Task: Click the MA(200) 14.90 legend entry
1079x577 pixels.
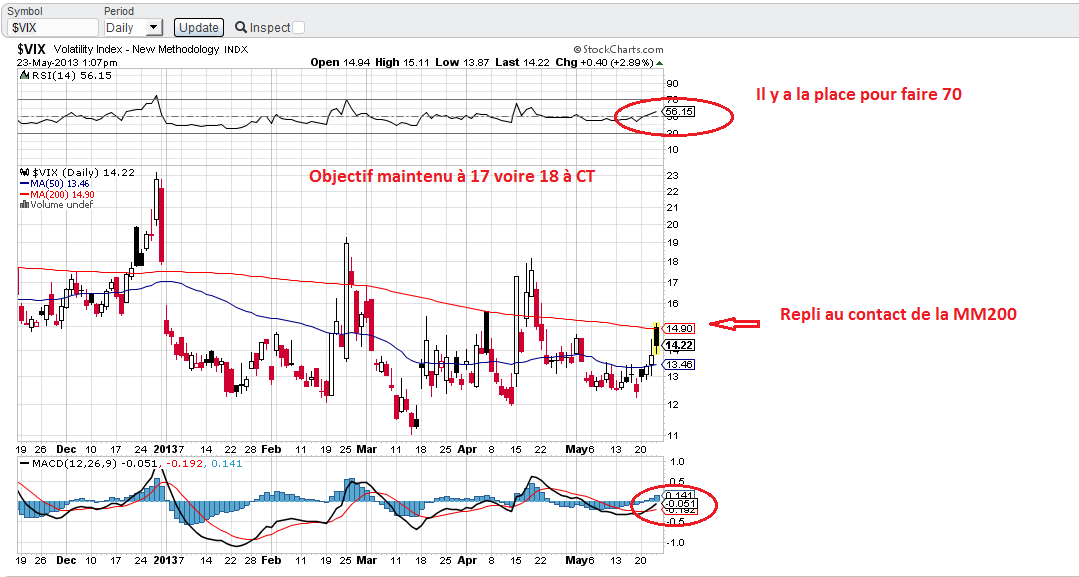Action: (58, 195)
